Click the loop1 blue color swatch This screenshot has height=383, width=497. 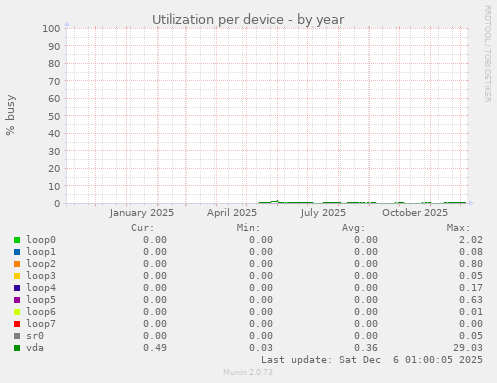click(x=17, y=252)
